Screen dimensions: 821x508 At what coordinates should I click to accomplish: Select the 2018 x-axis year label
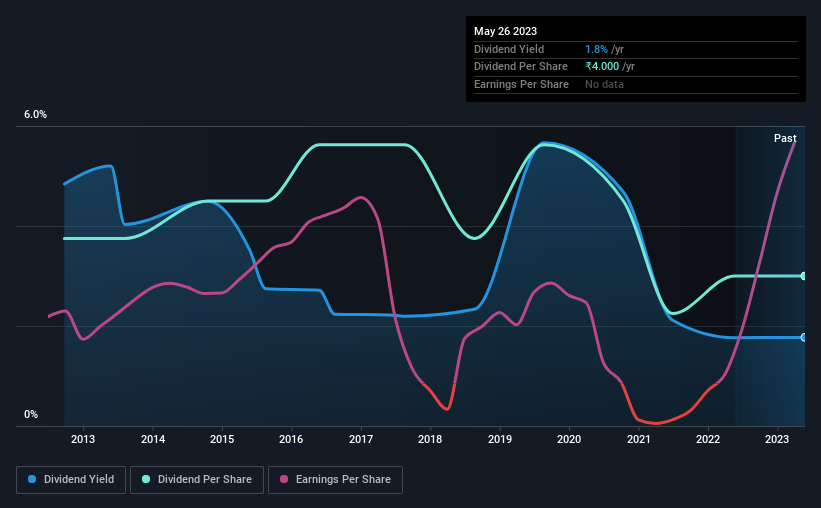pyautogui.click(x=430, y=439)
